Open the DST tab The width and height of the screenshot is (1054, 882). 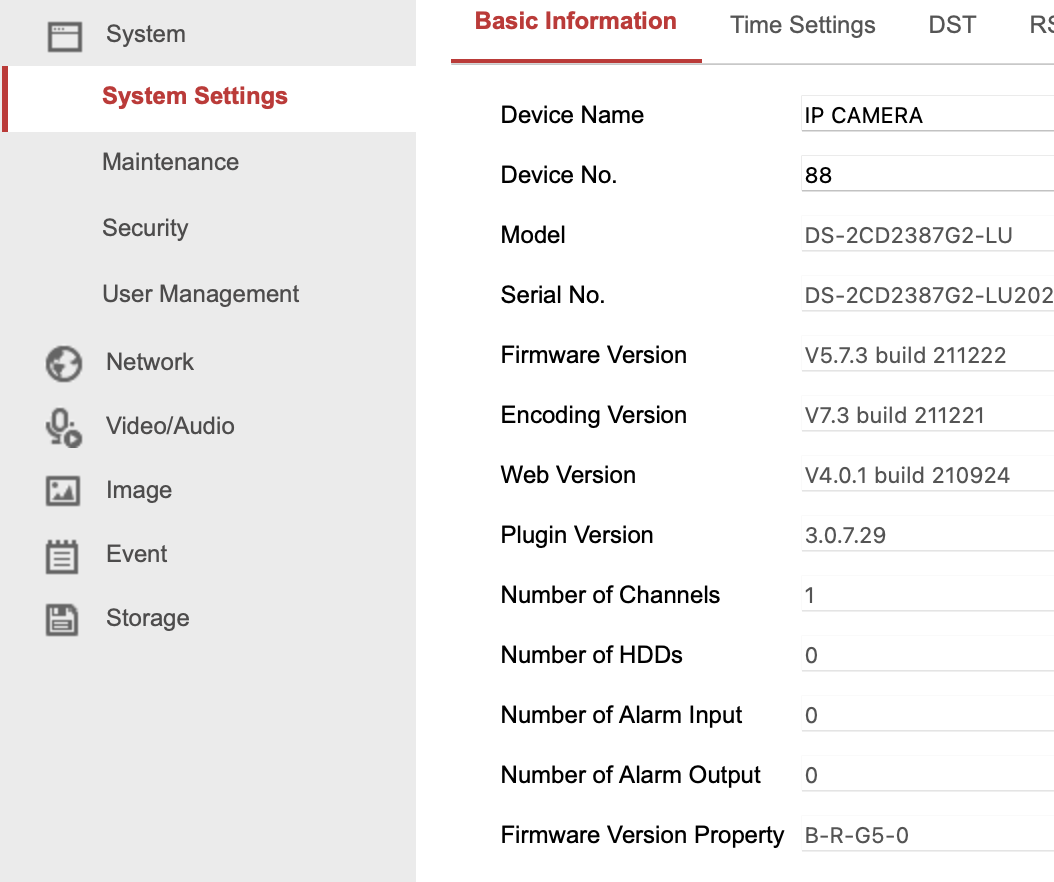click(x=952, y=25)
